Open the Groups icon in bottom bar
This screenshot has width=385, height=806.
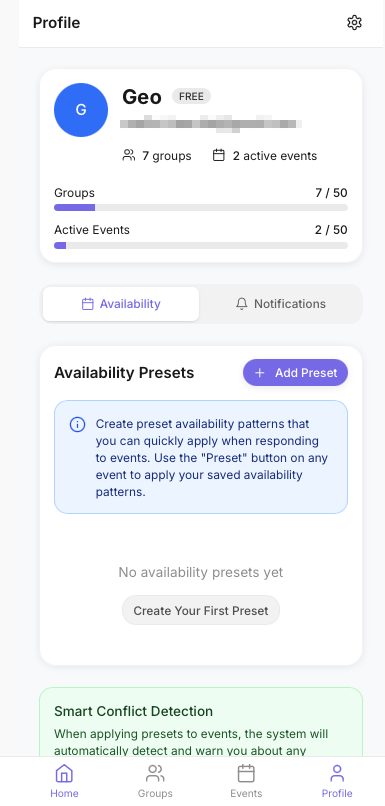[x=155, y=773]
